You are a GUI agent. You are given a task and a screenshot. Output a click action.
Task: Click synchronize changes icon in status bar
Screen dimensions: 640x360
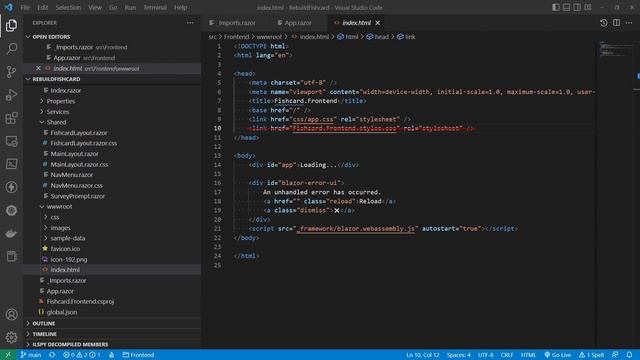pyautogui.click(x=52, y=355)
